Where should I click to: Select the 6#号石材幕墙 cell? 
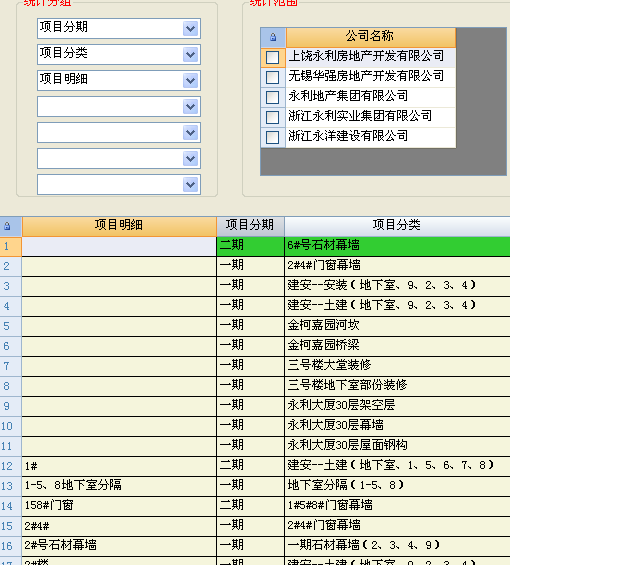click(x=397, y=247)
